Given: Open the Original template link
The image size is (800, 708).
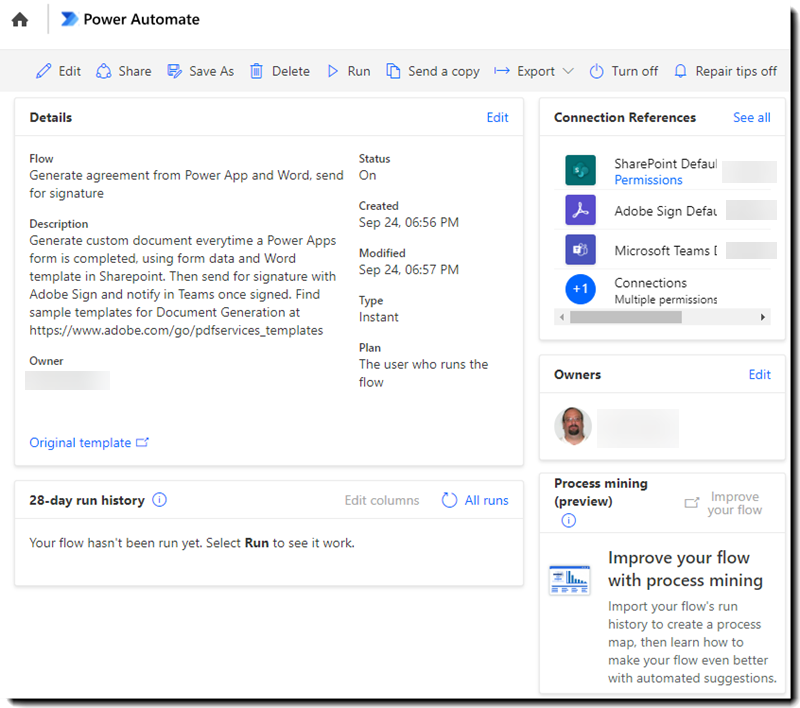Looking at the screenshot, I should (x=82, y=442).
